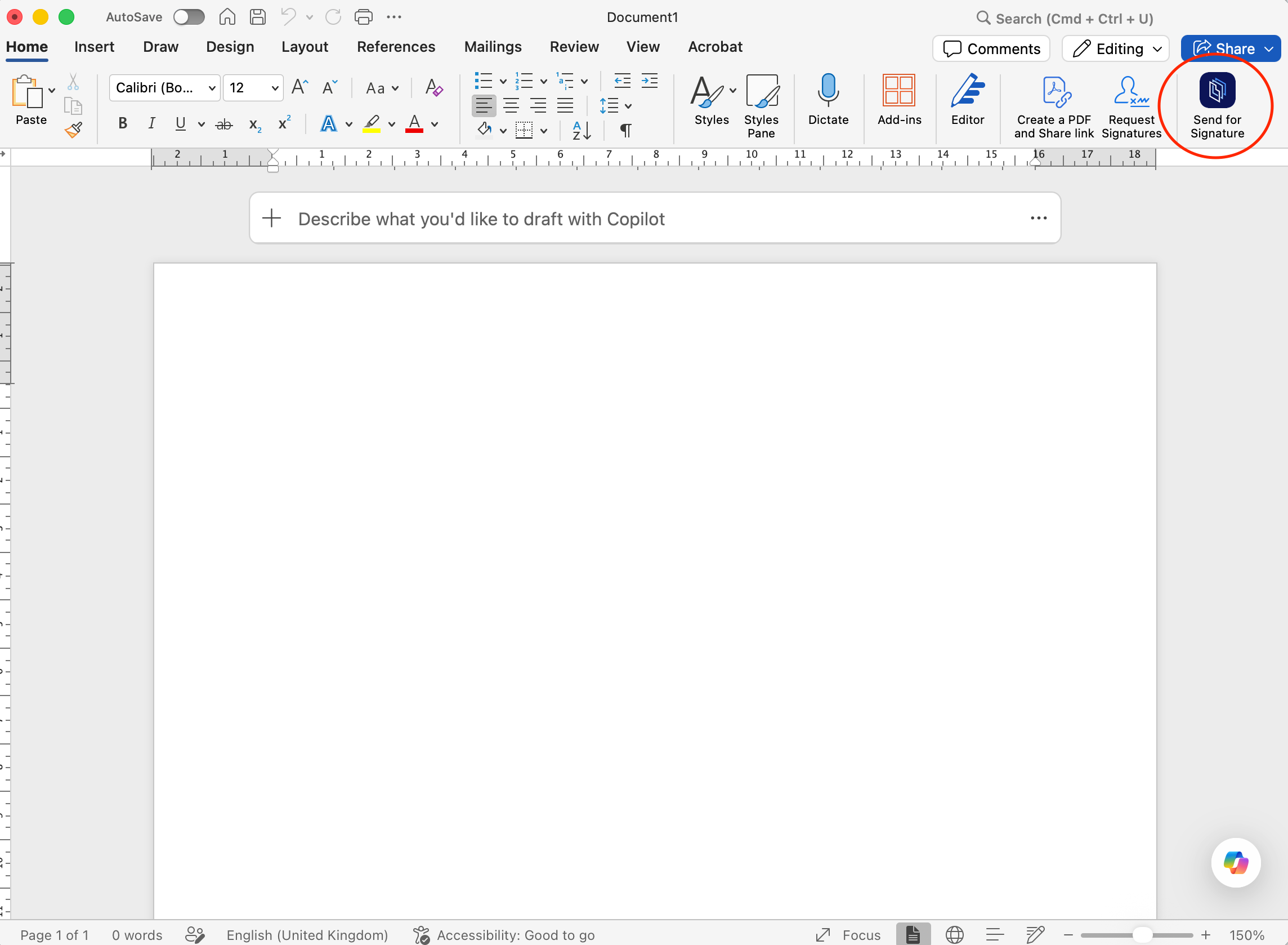Redo the last action

[x=333, y=17]
